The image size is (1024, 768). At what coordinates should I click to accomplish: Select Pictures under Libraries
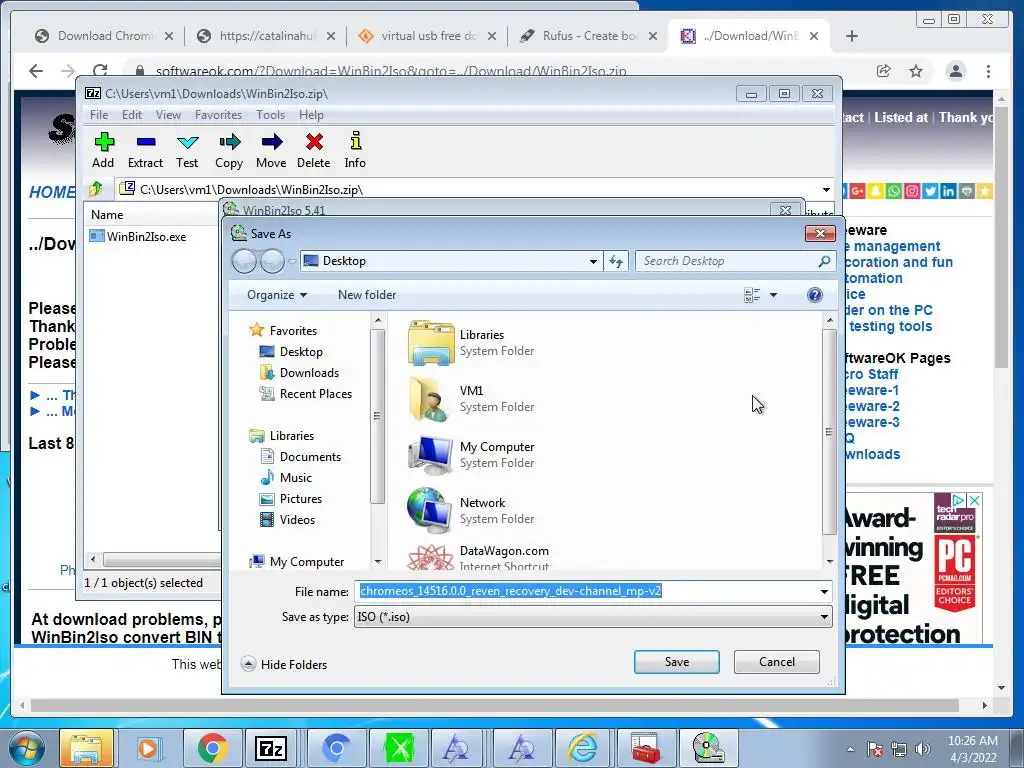coord(291,499)
